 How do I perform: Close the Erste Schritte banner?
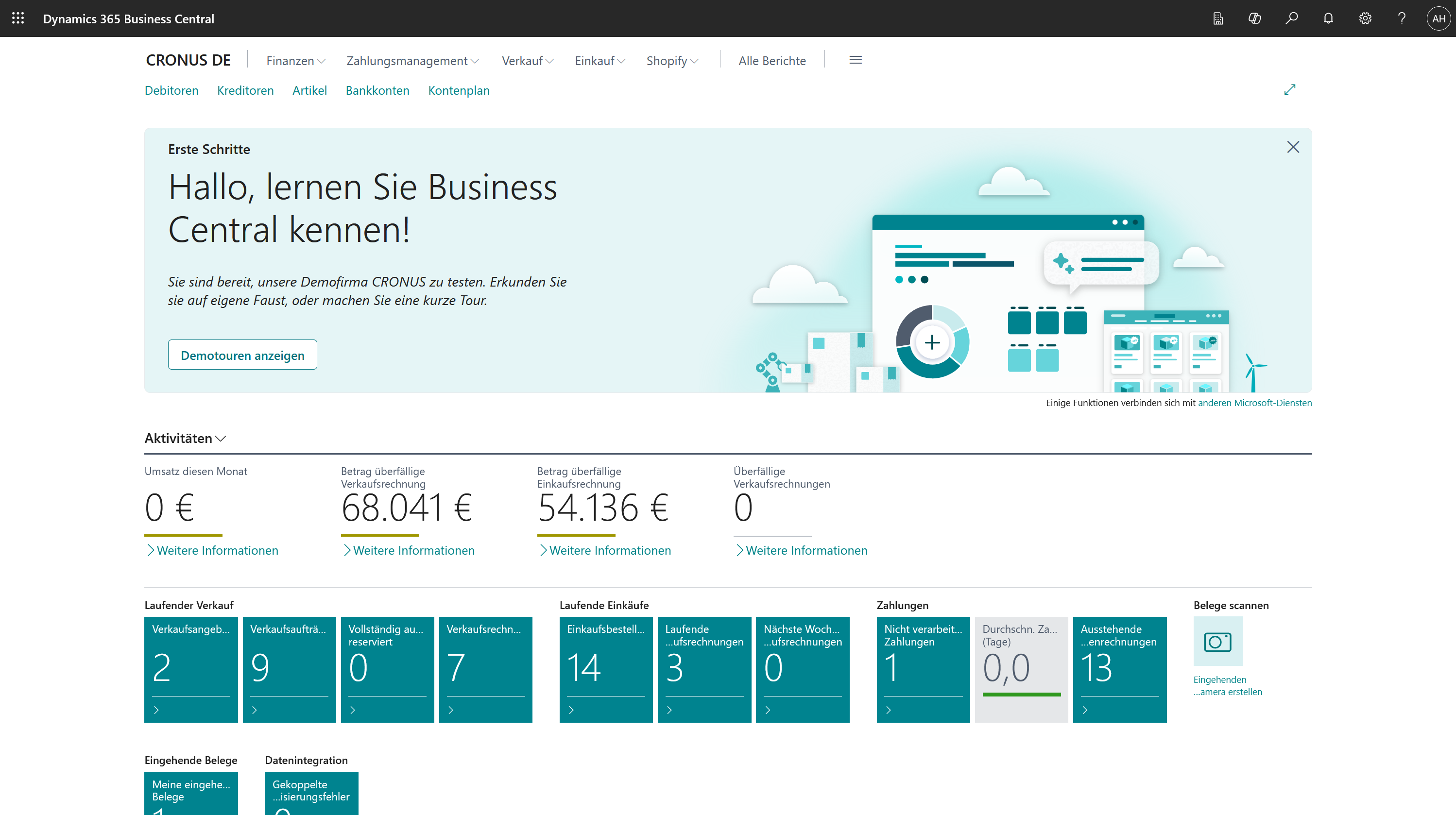(1293, 147)
